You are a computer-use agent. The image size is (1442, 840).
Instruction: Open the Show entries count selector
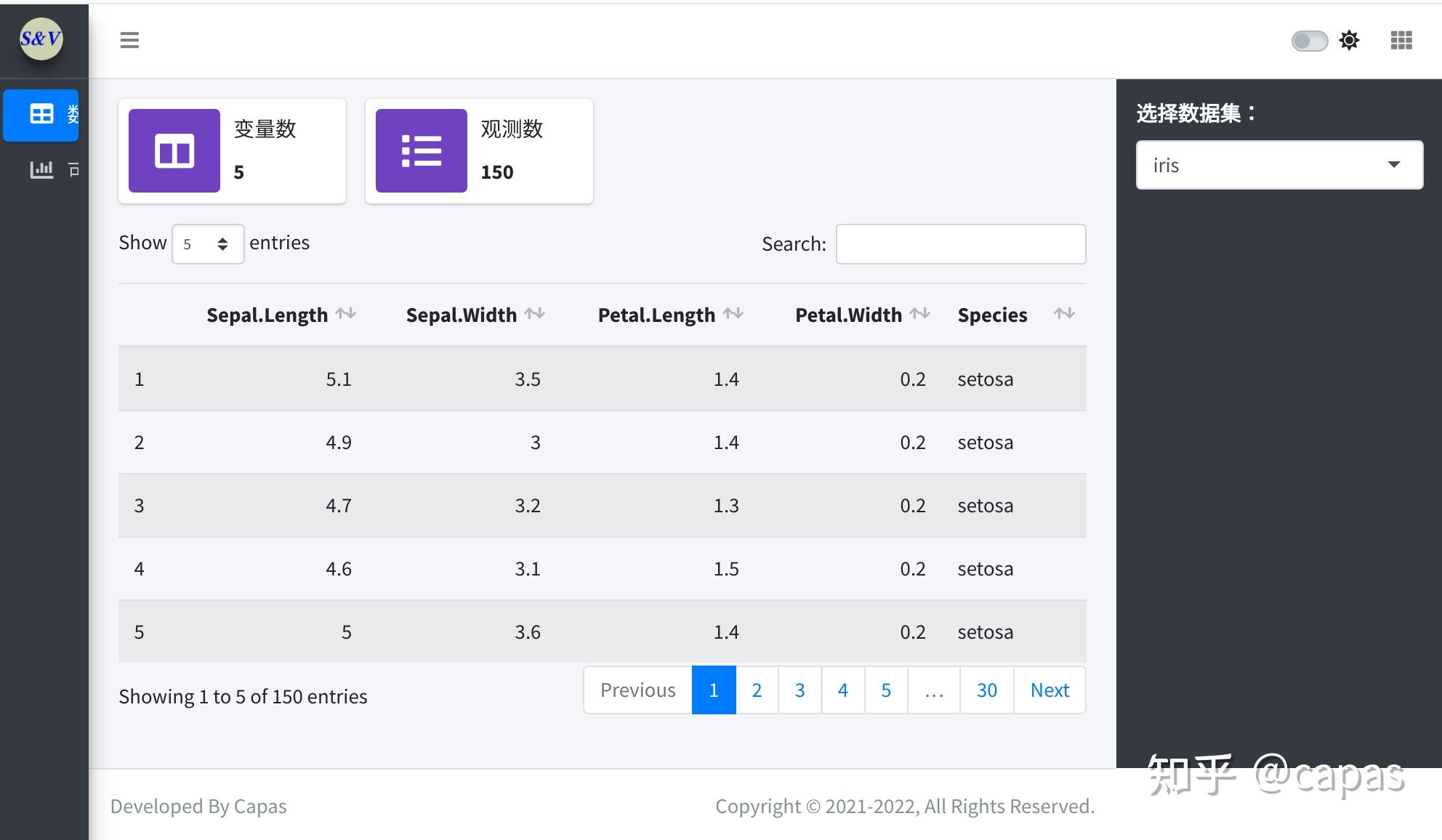(207, 244)
